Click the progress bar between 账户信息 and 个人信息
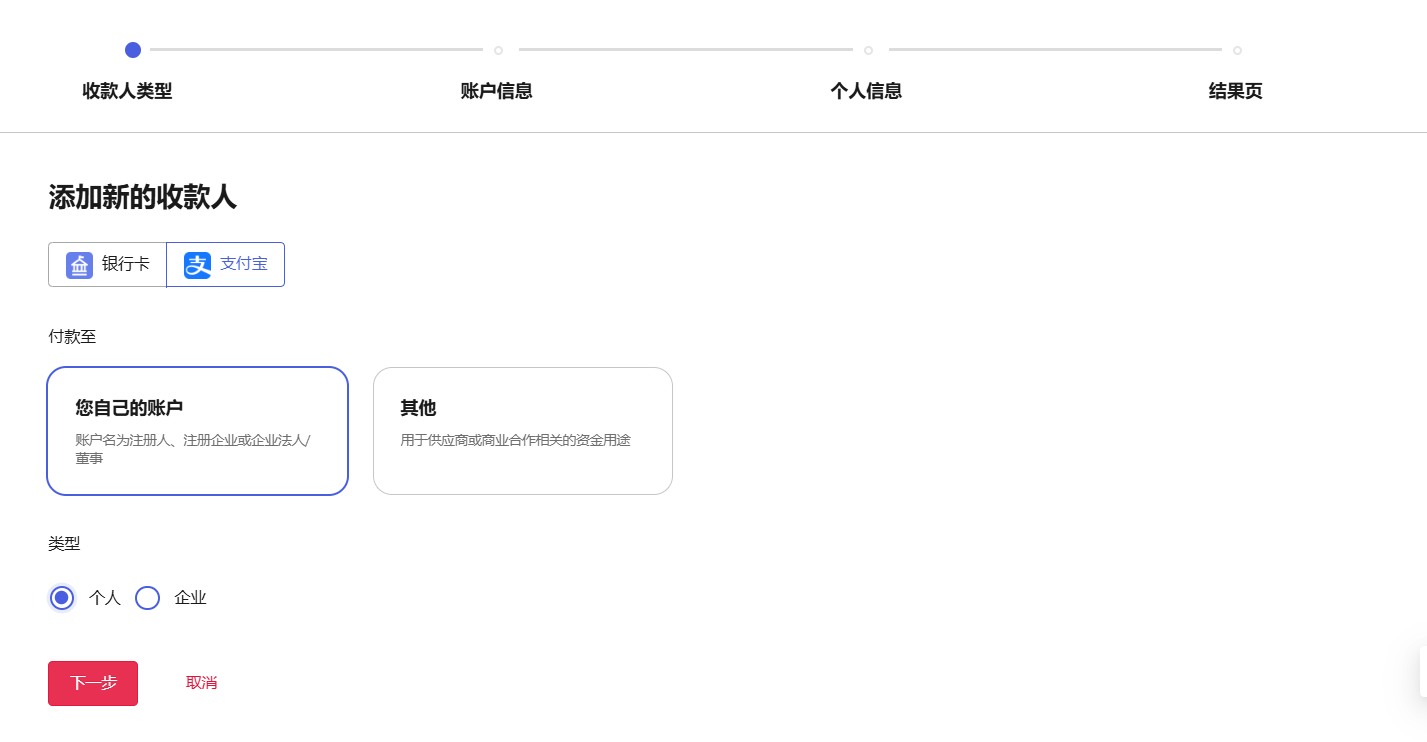1427x742 pixels. tap(683, 50)
